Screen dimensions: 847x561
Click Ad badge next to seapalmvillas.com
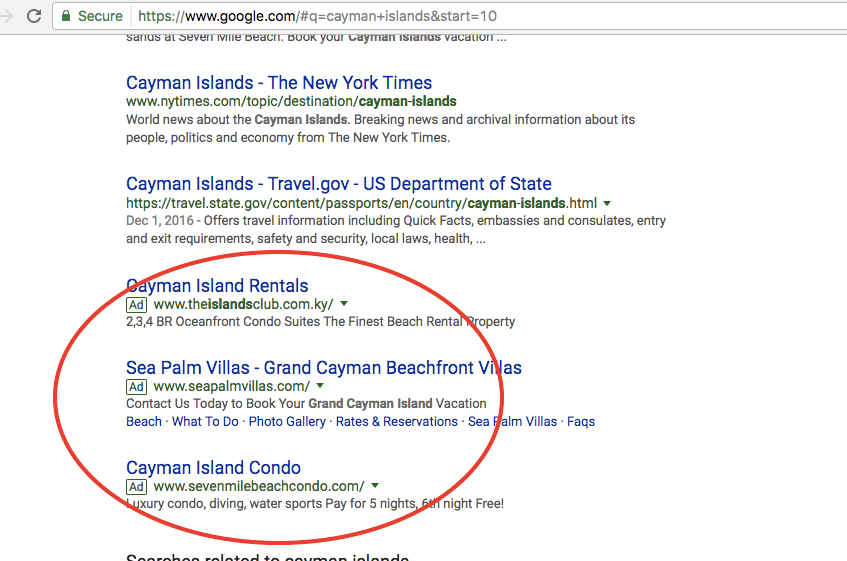[136, 387]
